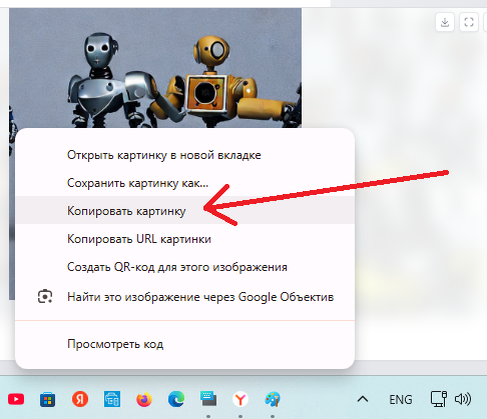Switch to Yandex Browser in the taskbar

point(240,399)
